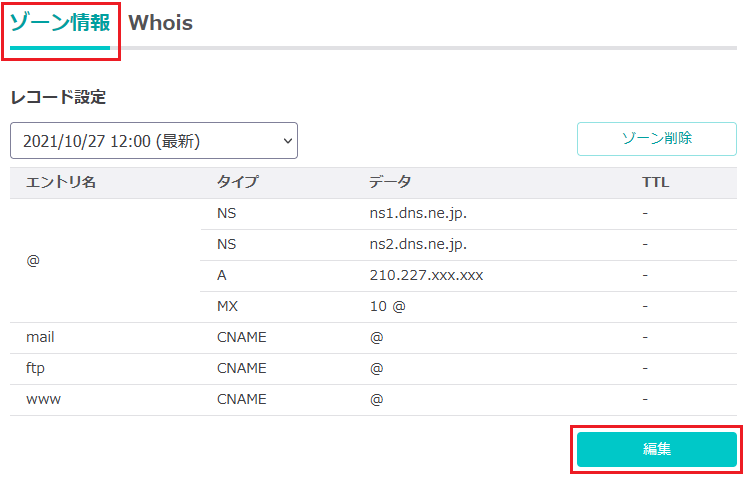Click the ns1.dns.ne.jp. record data
The width and height of the screenshot is (749, 478).
coord(418,213)
